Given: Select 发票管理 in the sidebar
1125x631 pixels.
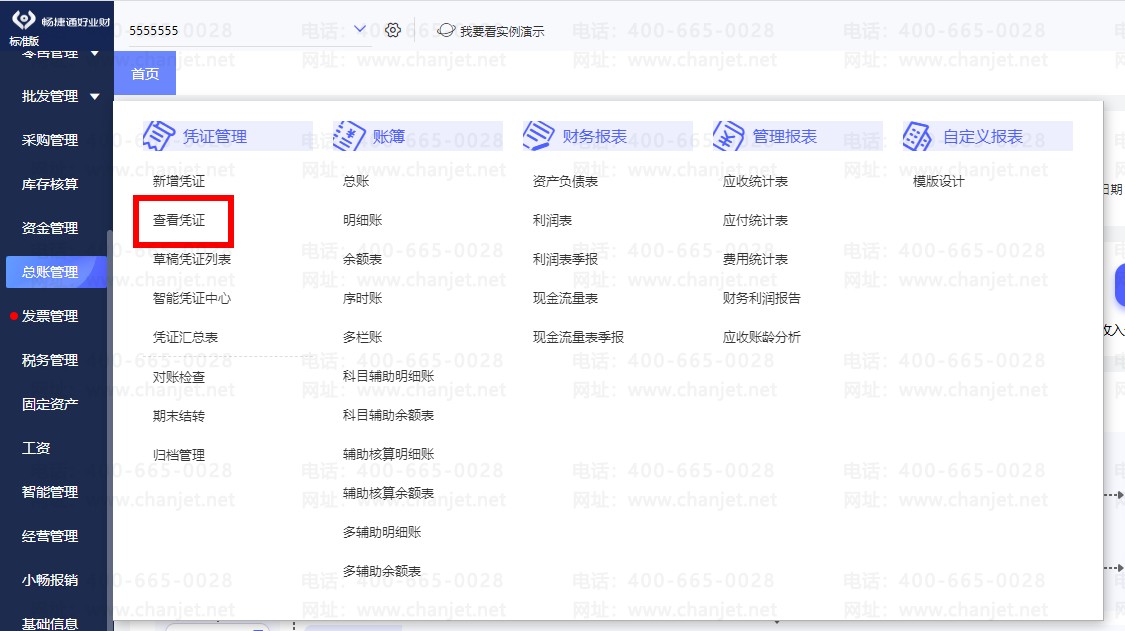Looking at the screenshot, I should coord(50,316).
